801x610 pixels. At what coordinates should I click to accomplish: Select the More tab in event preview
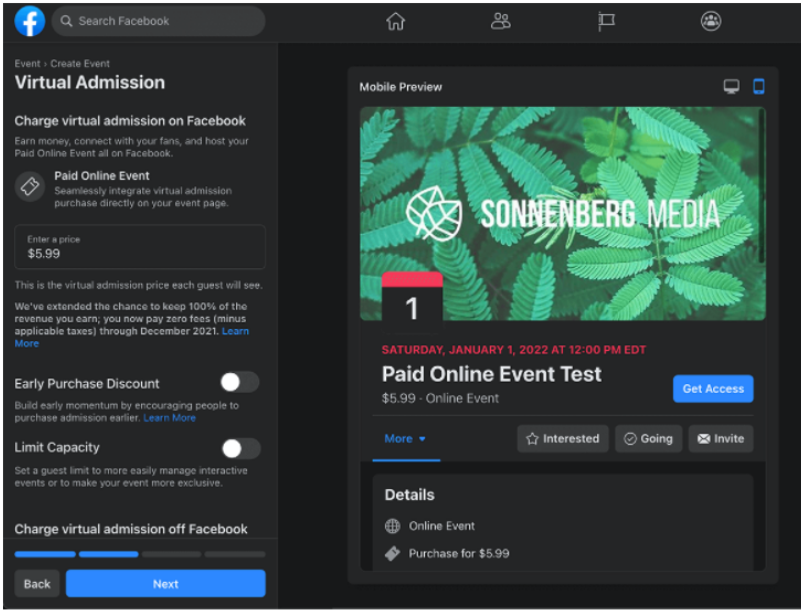[406, 439]
